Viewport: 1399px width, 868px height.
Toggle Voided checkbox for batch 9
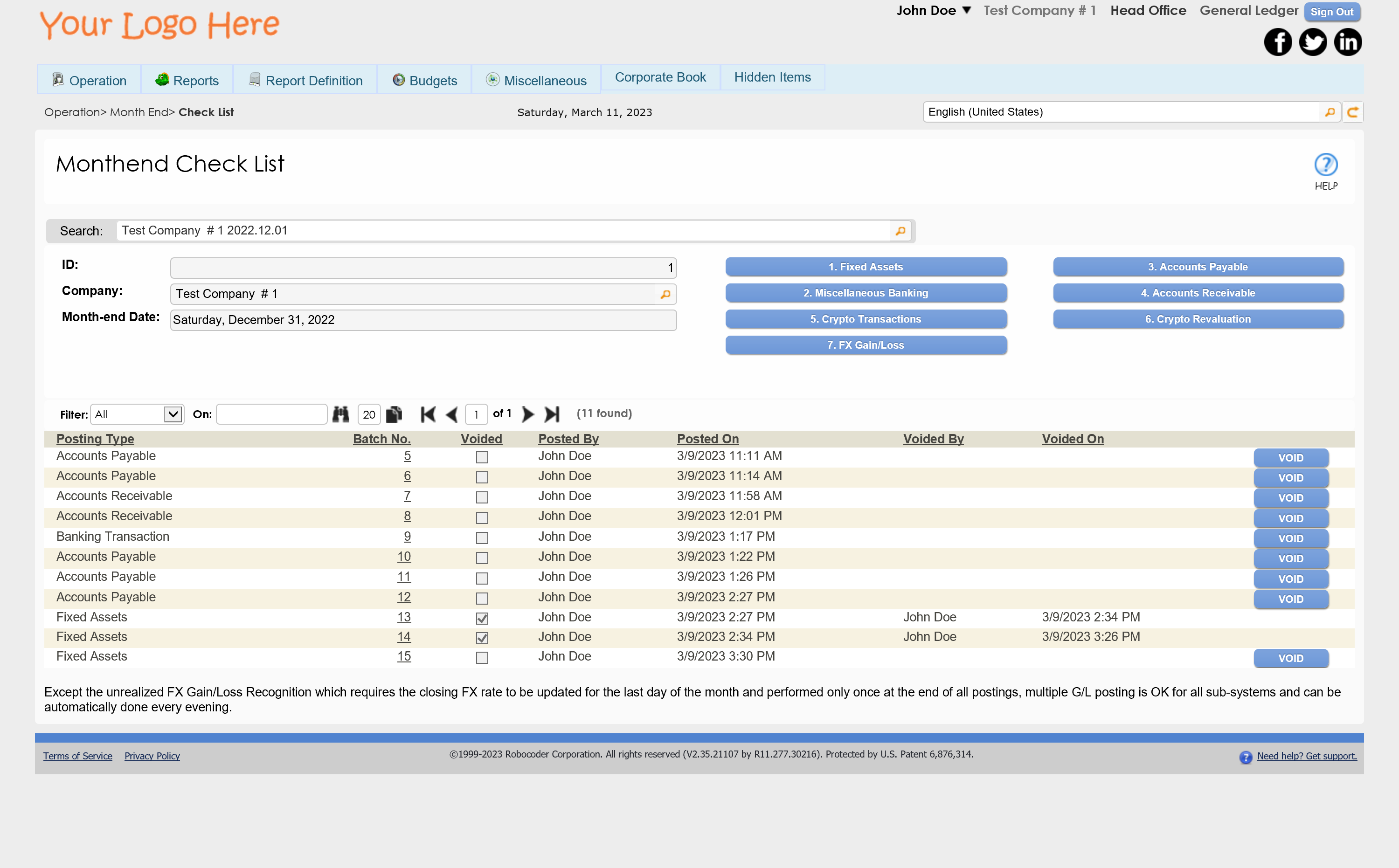tap(482, 537)
